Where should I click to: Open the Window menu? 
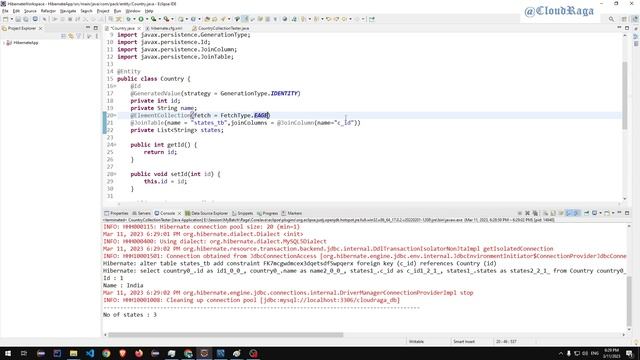coord(133,11)
